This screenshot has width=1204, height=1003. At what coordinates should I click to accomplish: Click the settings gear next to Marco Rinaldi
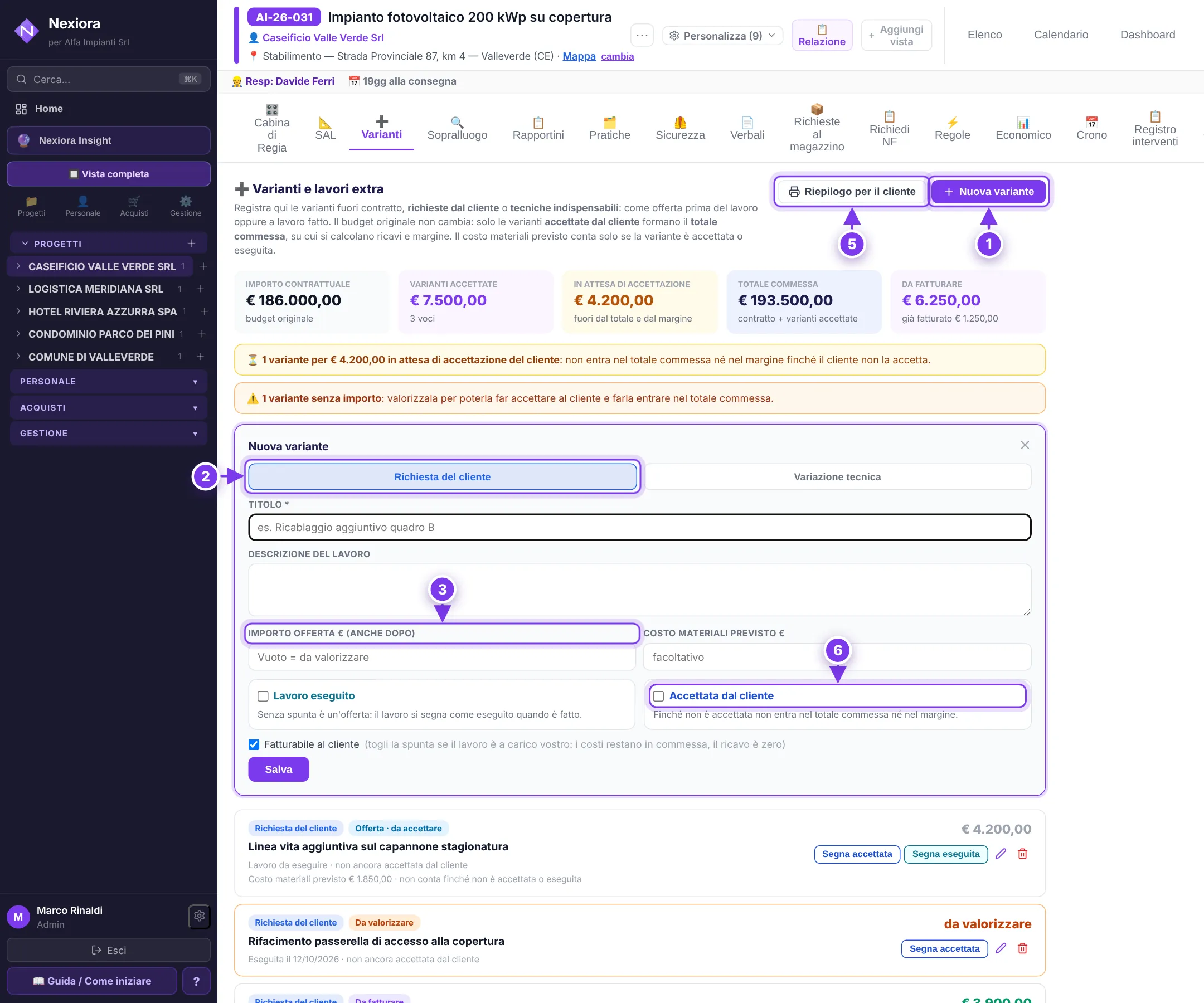pyautogui.click(x=199, y=917)
